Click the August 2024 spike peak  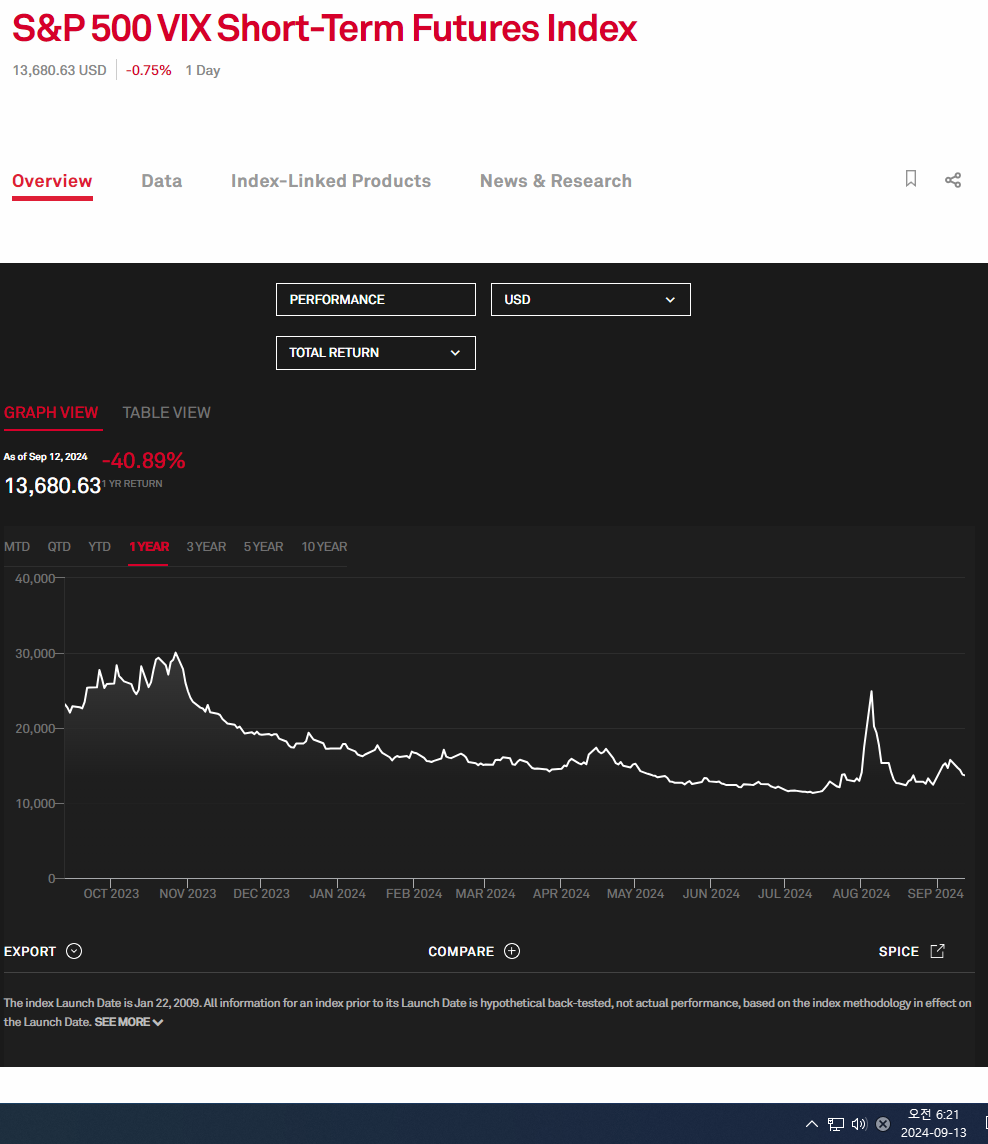click(871, 692)
